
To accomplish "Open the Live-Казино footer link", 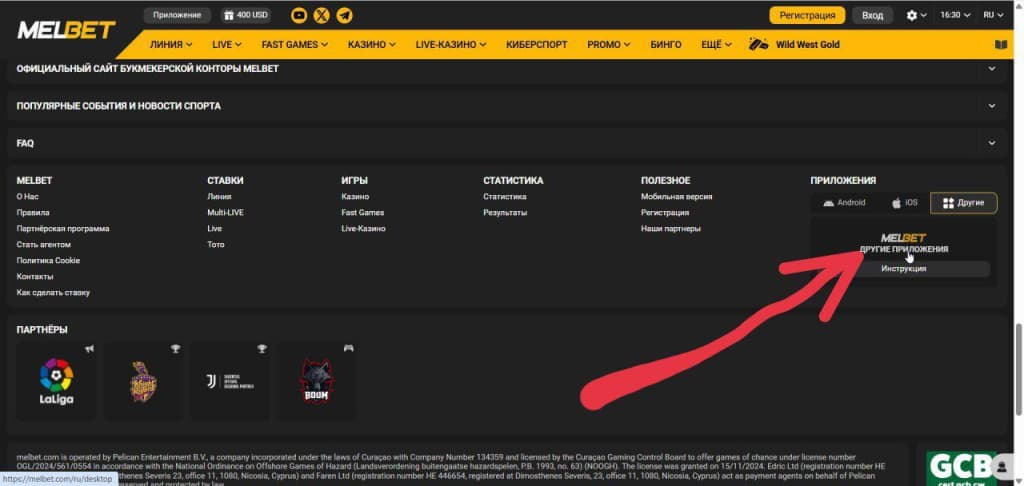I will (363, 229).
